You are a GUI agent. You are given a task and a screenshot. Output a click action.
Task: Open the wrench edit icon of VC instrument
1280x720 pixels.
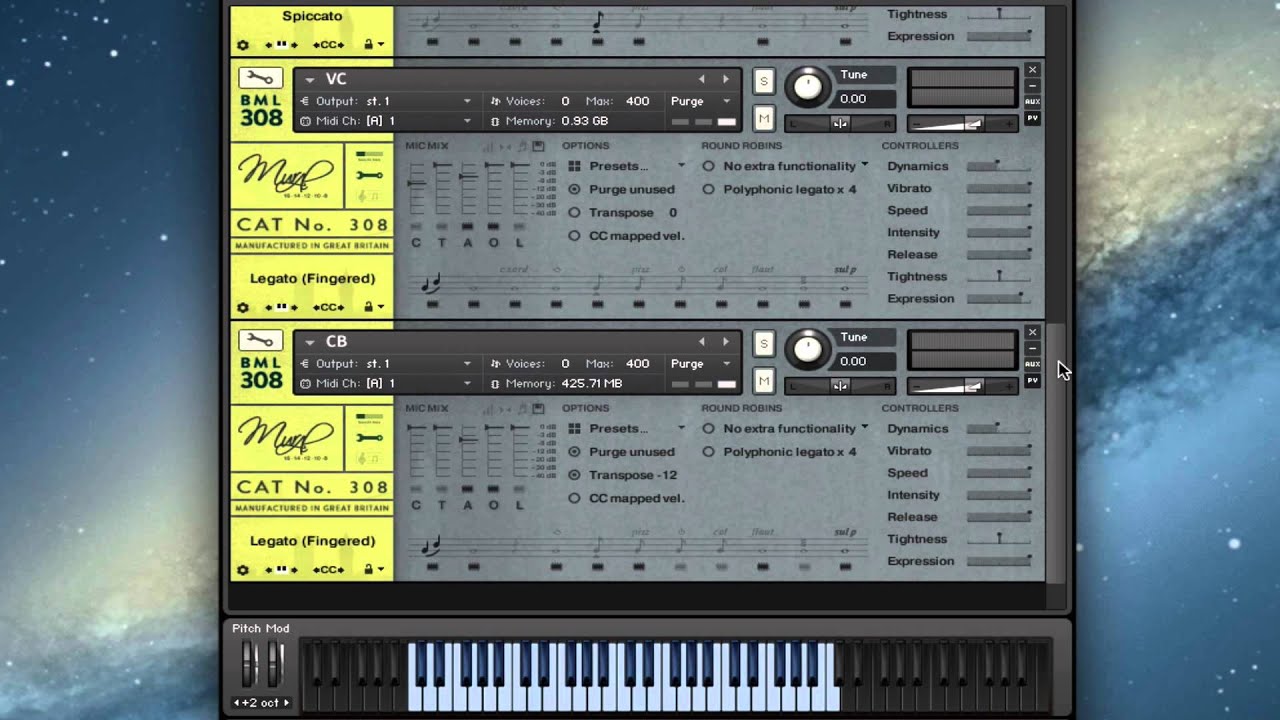260,78
